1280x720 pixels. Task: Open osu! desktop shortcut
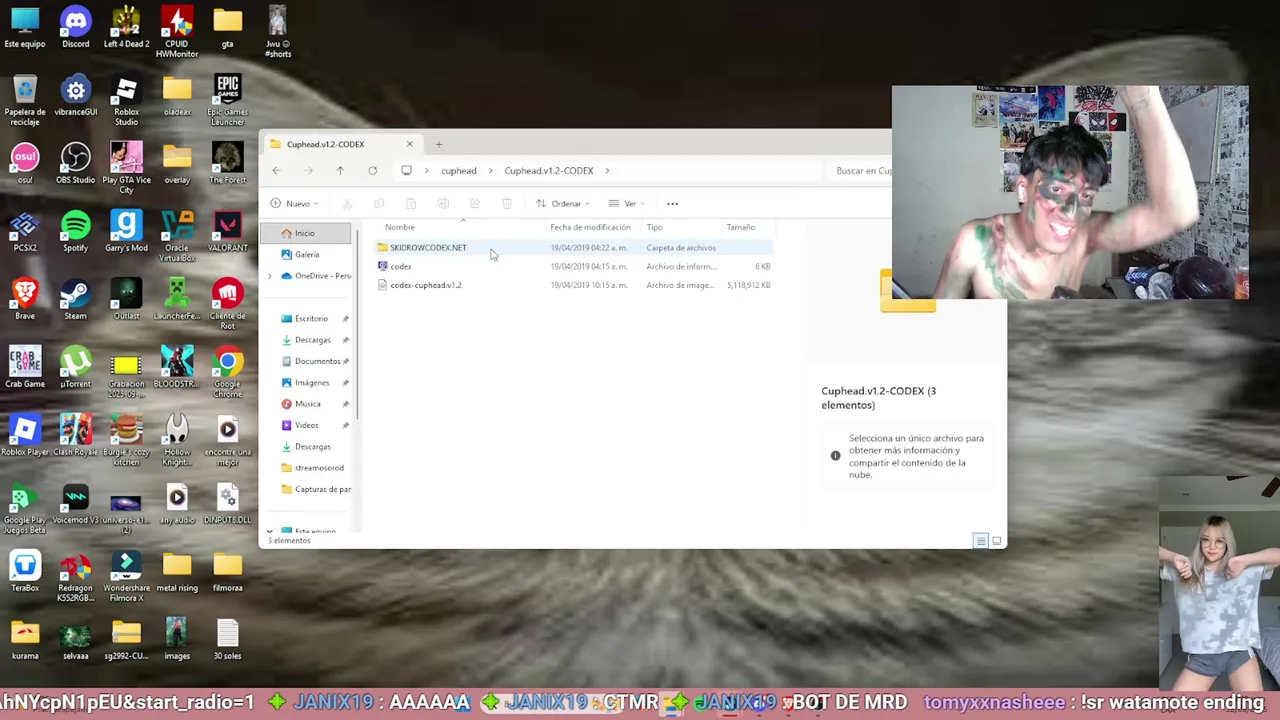(x=25, y=163)
